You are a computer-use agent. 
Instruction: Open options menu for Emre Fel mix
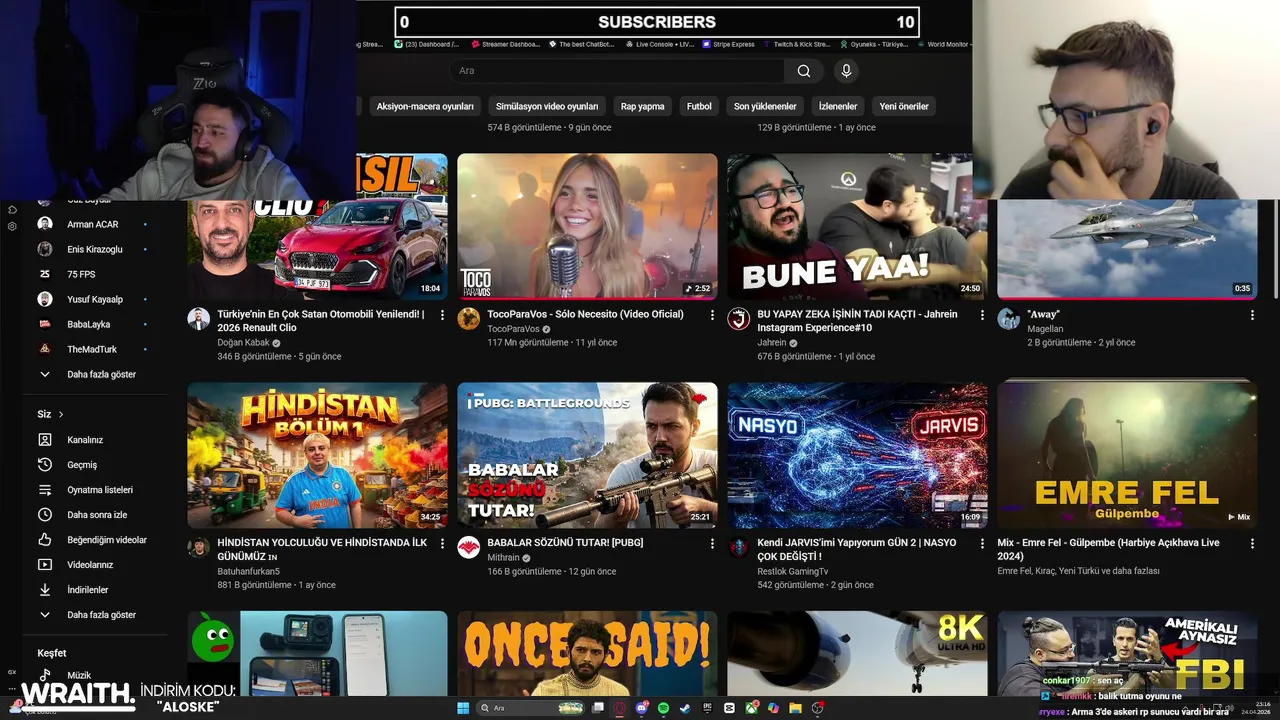click(x=1252, y=543)
